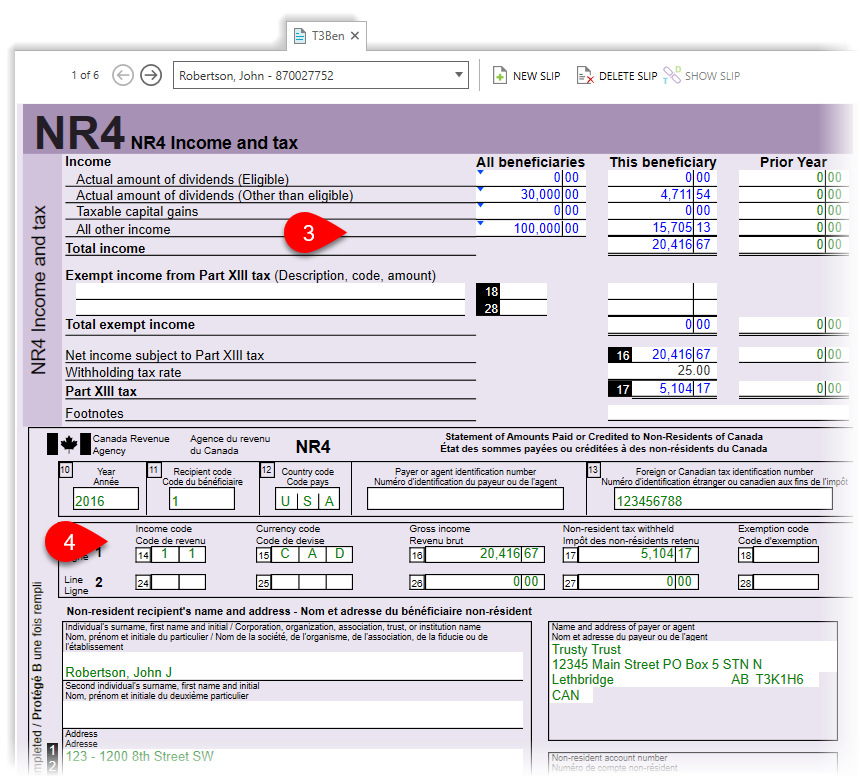
Task: Click the DELETE SLIP button label
Action: (x=628, y=76)
